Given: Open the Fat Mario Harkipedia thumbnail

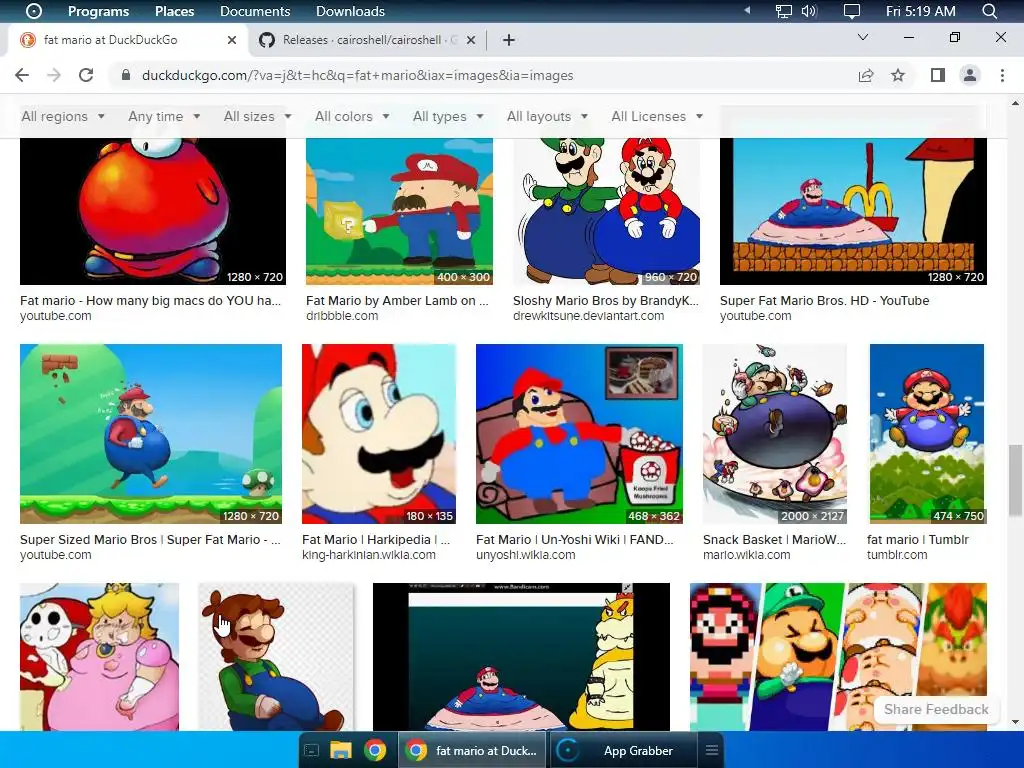Looking at the screenshot, I should [379, 434].
